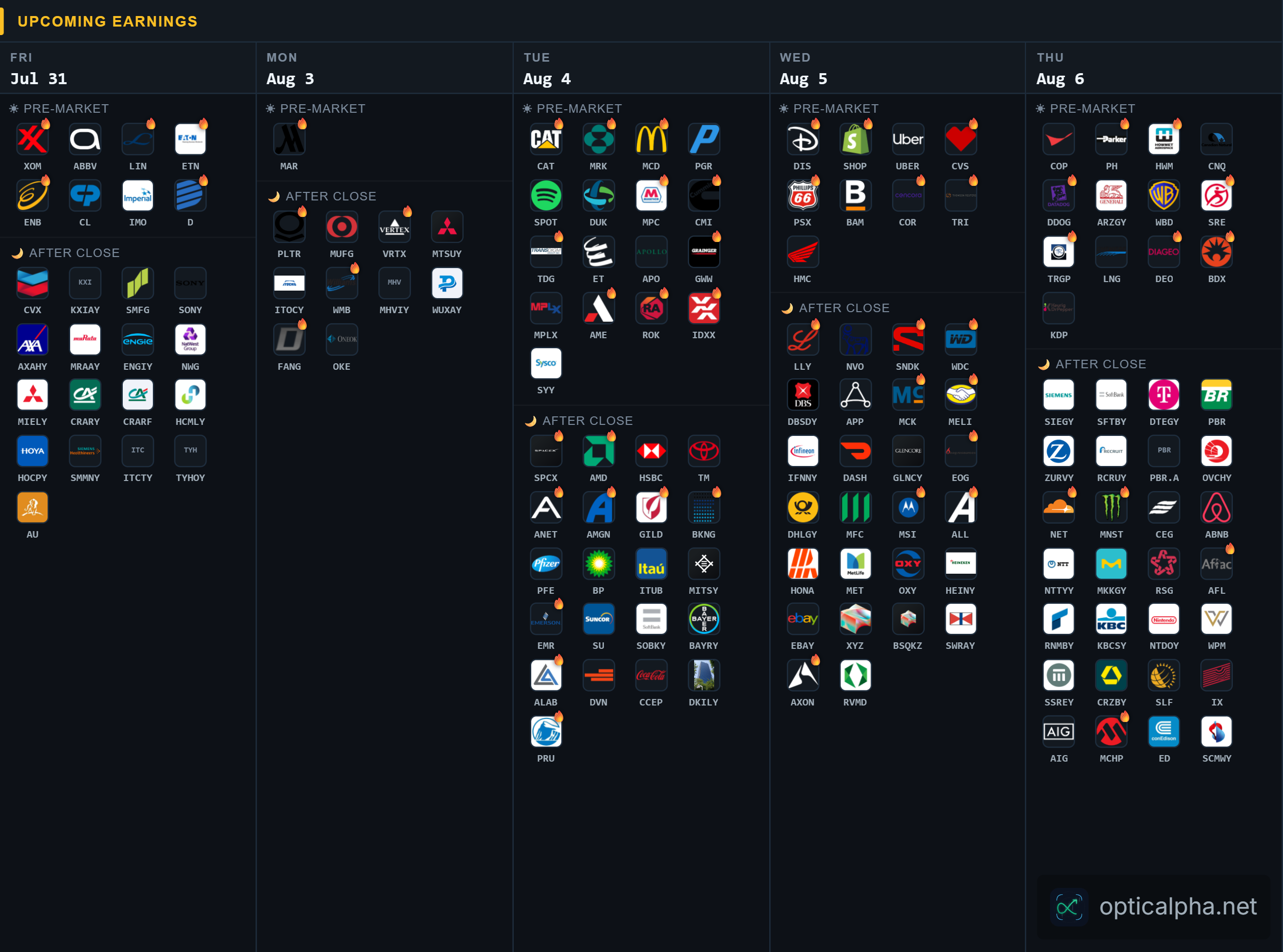
Task: Open the BP sunburst logo
Action: tap(598, 564)
